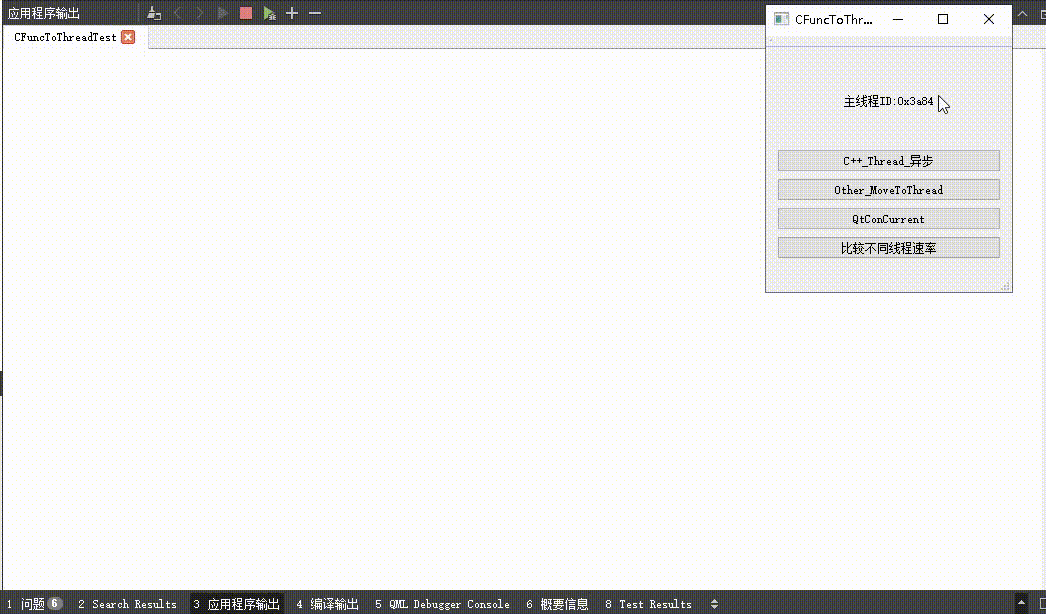Open the 6 概要信息 pane

[x=557, y=604]
